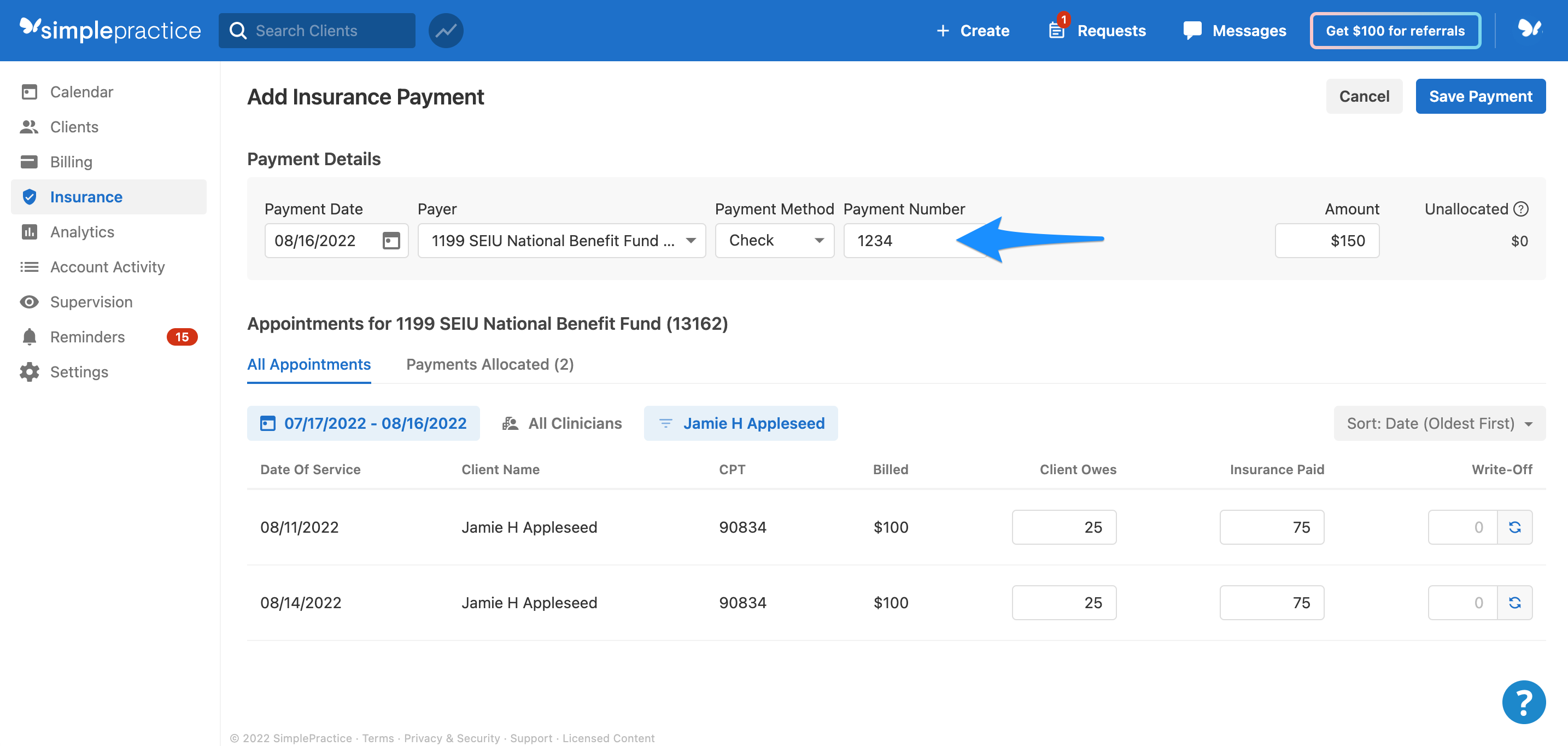Switch to the Payments Allocated tab
This screenshot has width=1568, height=746.
pos(490,364)
